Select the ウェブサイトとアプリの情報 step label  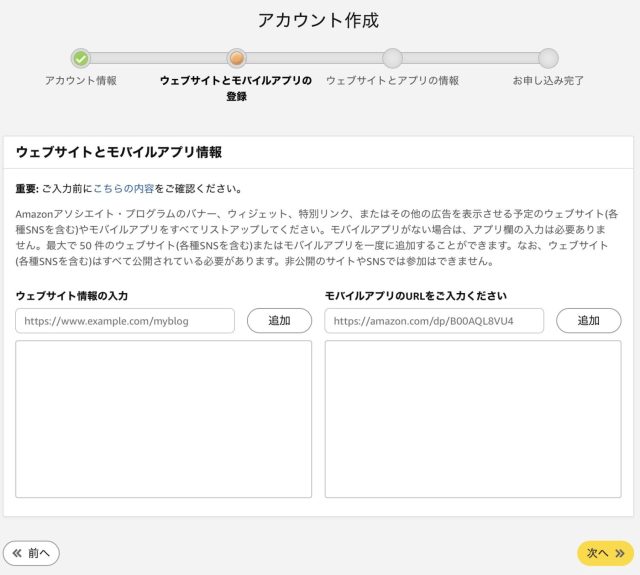click(393, 80)
